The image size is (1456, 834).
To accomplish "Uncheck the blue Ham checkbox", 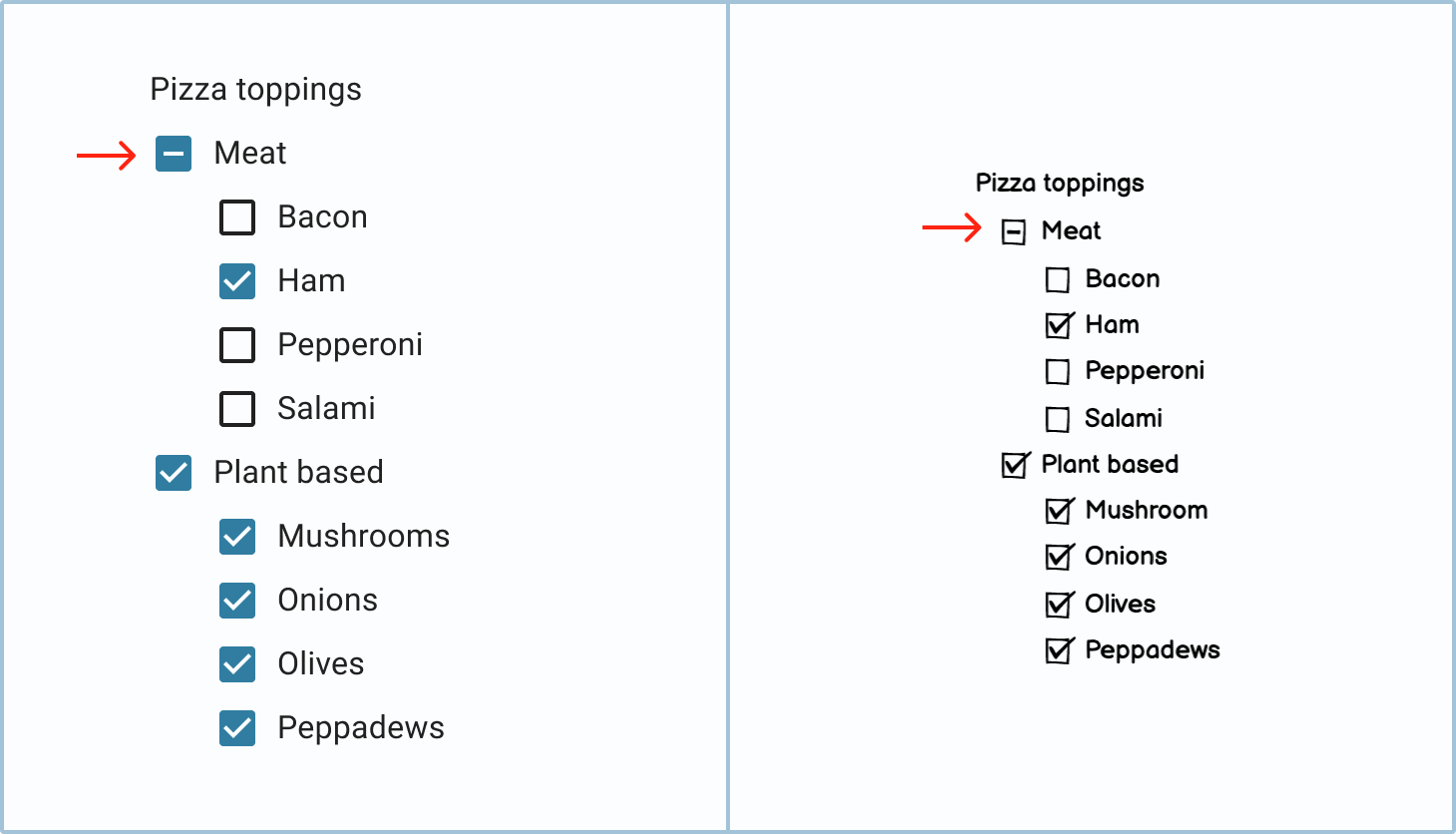I will 237,281.
